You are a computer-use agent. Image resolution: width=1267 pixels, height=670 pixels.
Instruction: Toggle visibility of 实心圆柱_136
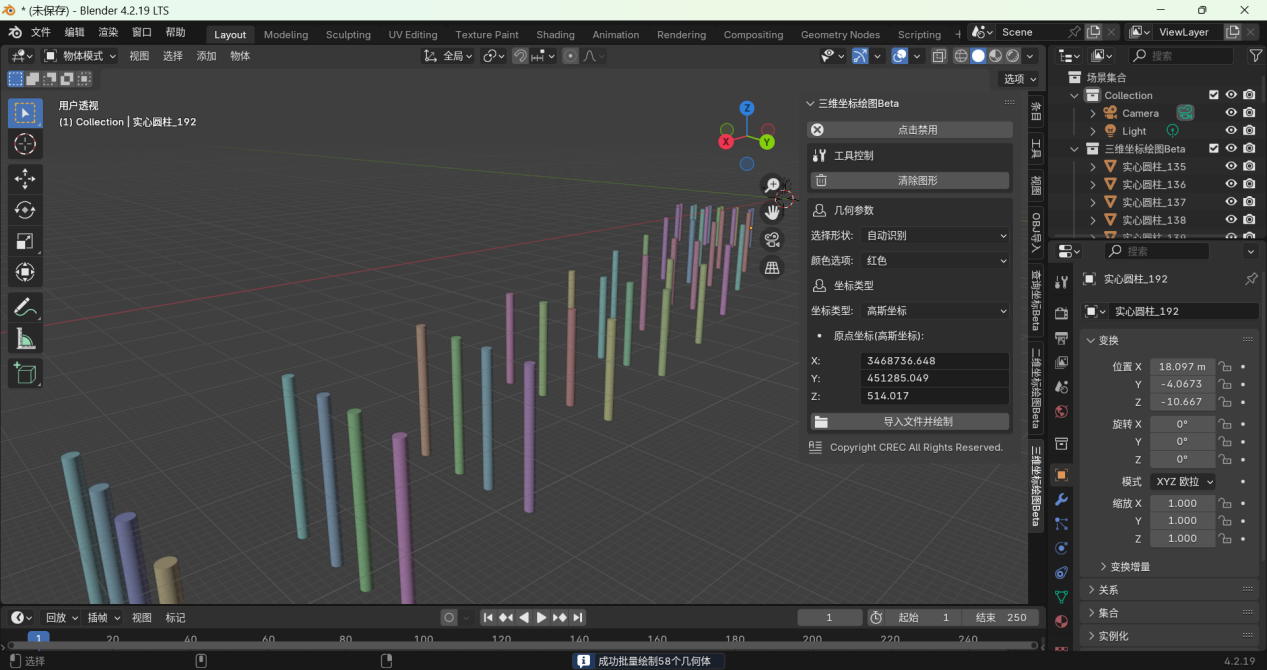[x=1231, y=184]
